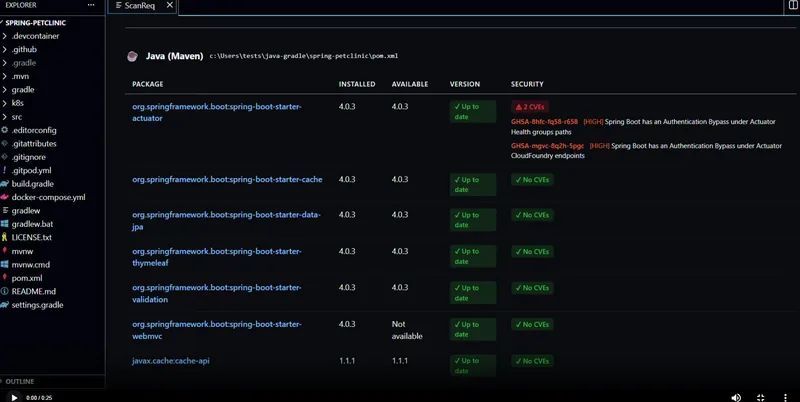Expand the .mvn folder
The height and width of the screenshot is (402, 800).
(20, 76)
